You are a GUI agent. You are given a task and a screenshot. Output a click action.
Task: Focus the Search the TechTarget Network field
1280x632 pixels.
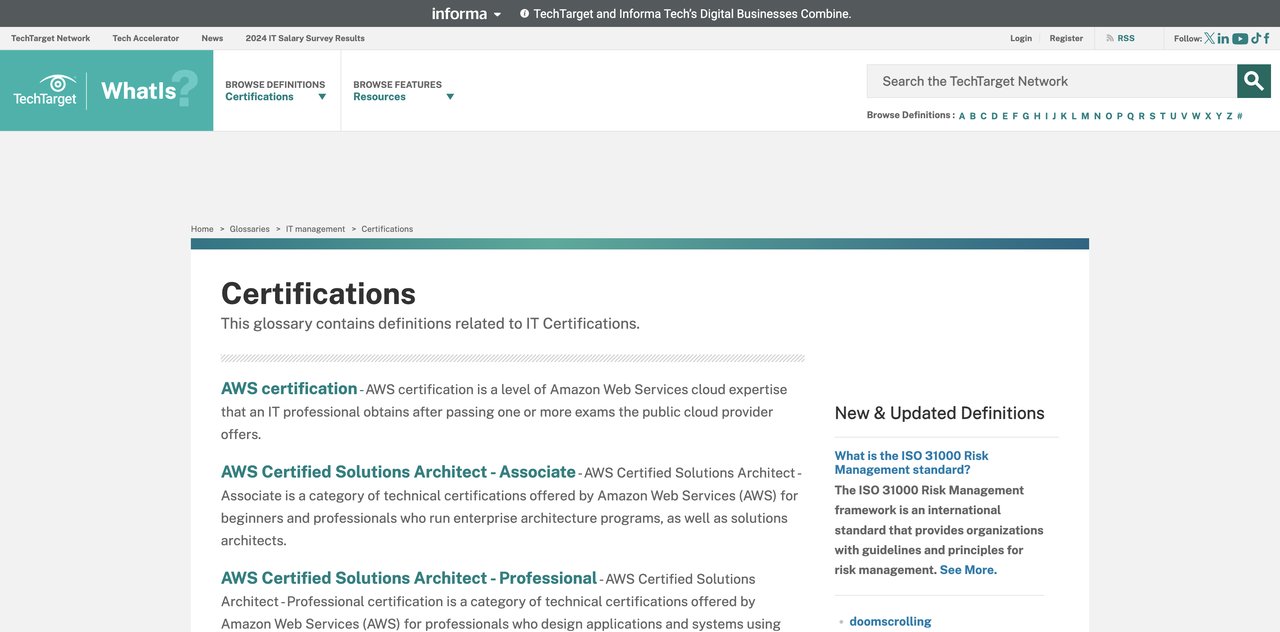[x=1052, y=81]
